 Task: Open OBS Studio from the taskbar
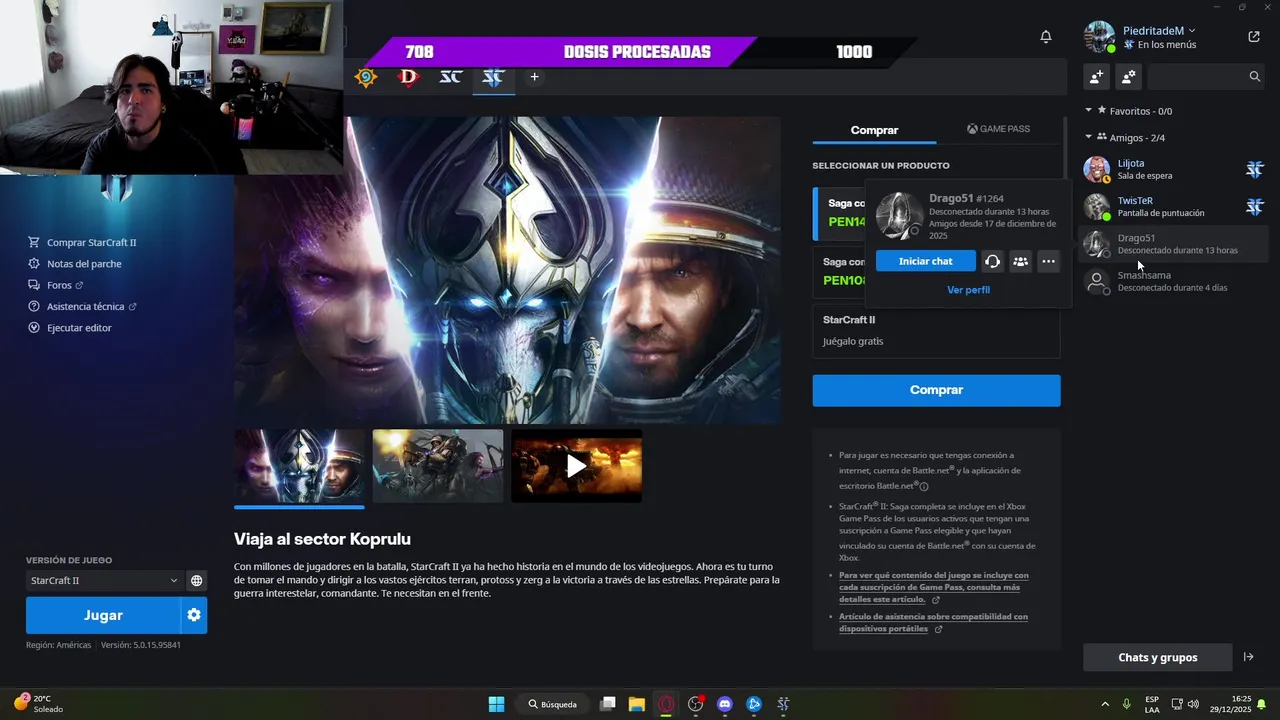click(695, 704)
